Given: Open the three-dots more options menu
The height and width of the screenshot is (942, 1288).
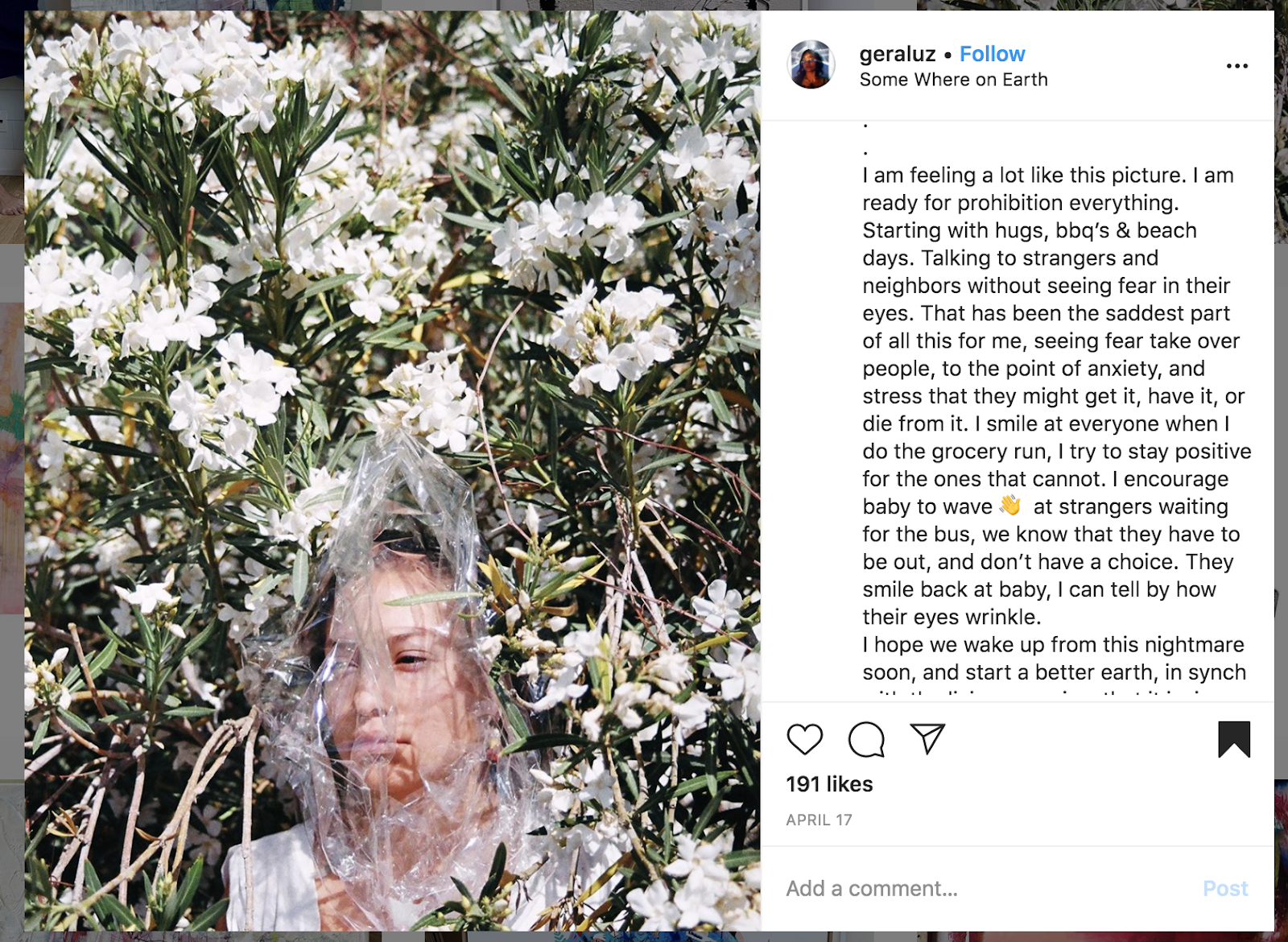Looking at the screenshot, I should click(x=1236, y=66).
